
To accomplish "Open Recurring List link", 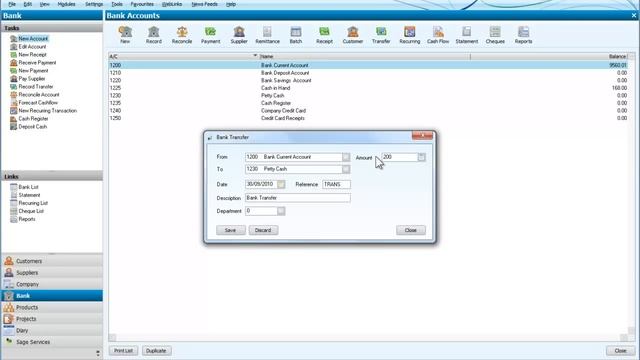I will coord(33,203).
